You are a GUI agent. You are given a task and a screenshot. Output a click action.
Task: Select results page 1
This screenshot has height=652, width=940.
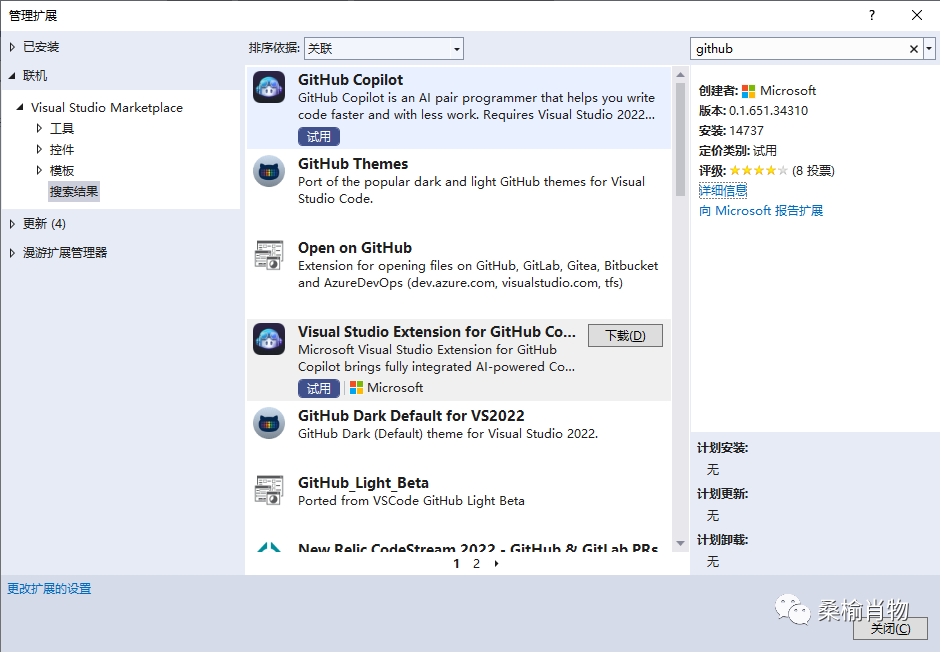(456, 563)
